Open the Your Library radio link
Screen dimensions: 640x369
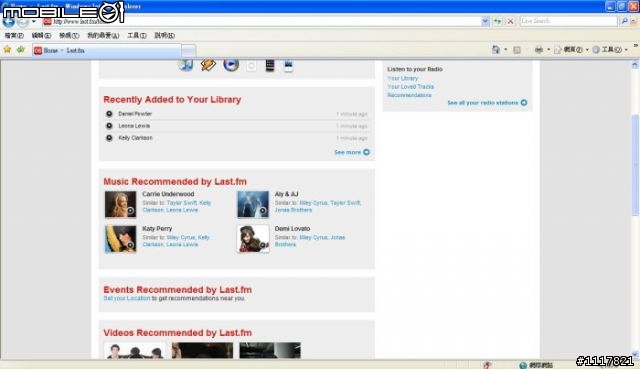[x=402, y=78]
